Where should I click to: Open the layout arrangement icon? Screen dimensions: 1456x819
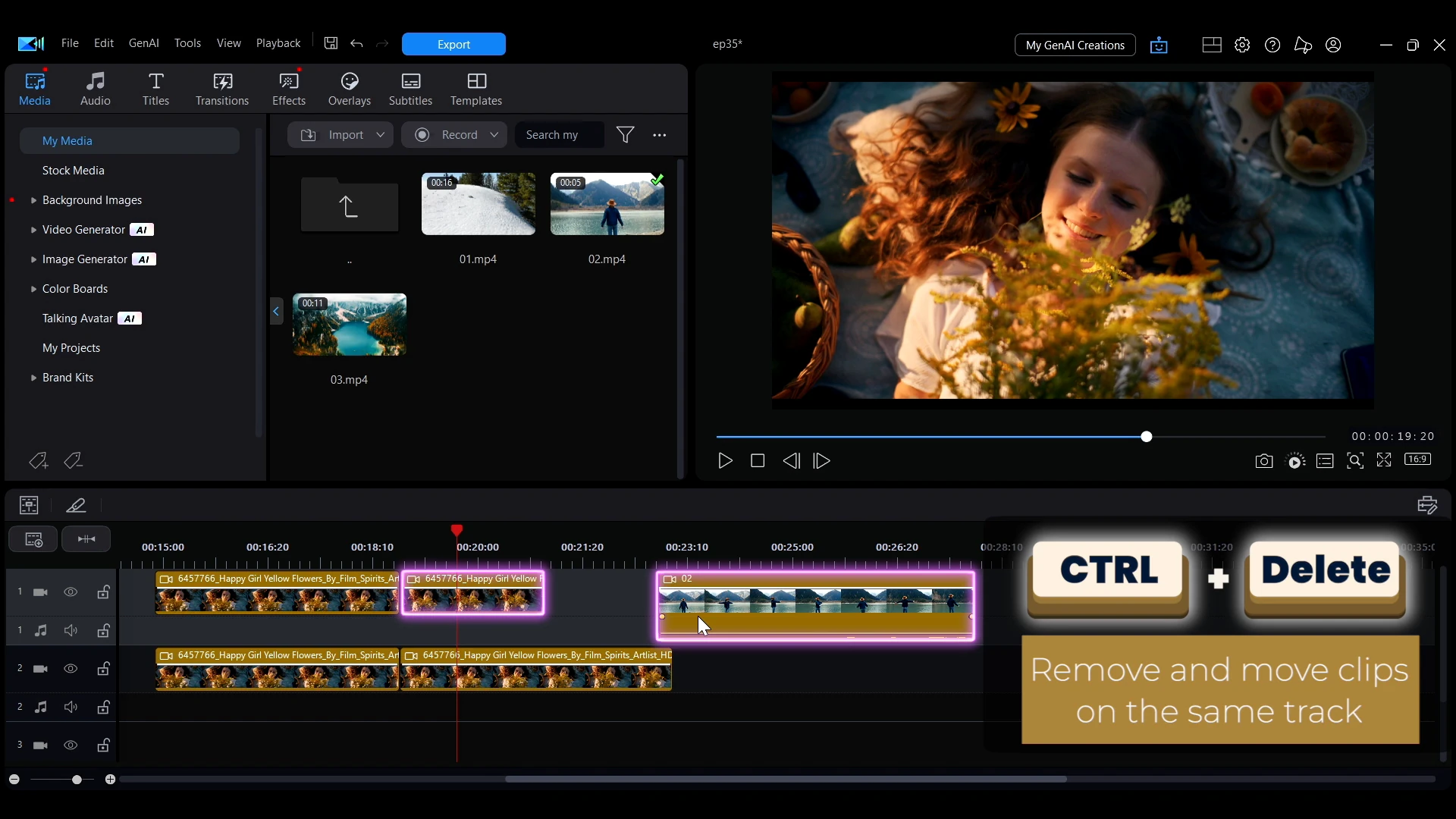click(1212, 45)
